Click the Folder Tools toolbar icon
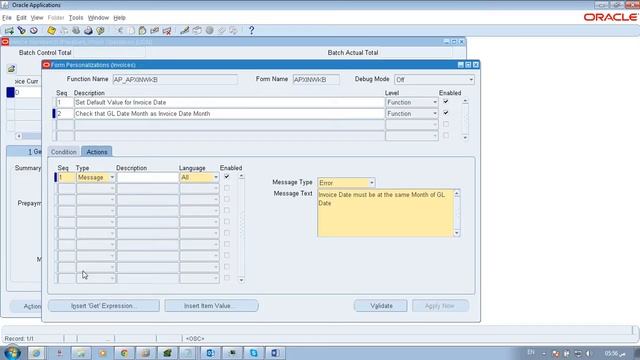640x360 pixels. tap(233, 31)
